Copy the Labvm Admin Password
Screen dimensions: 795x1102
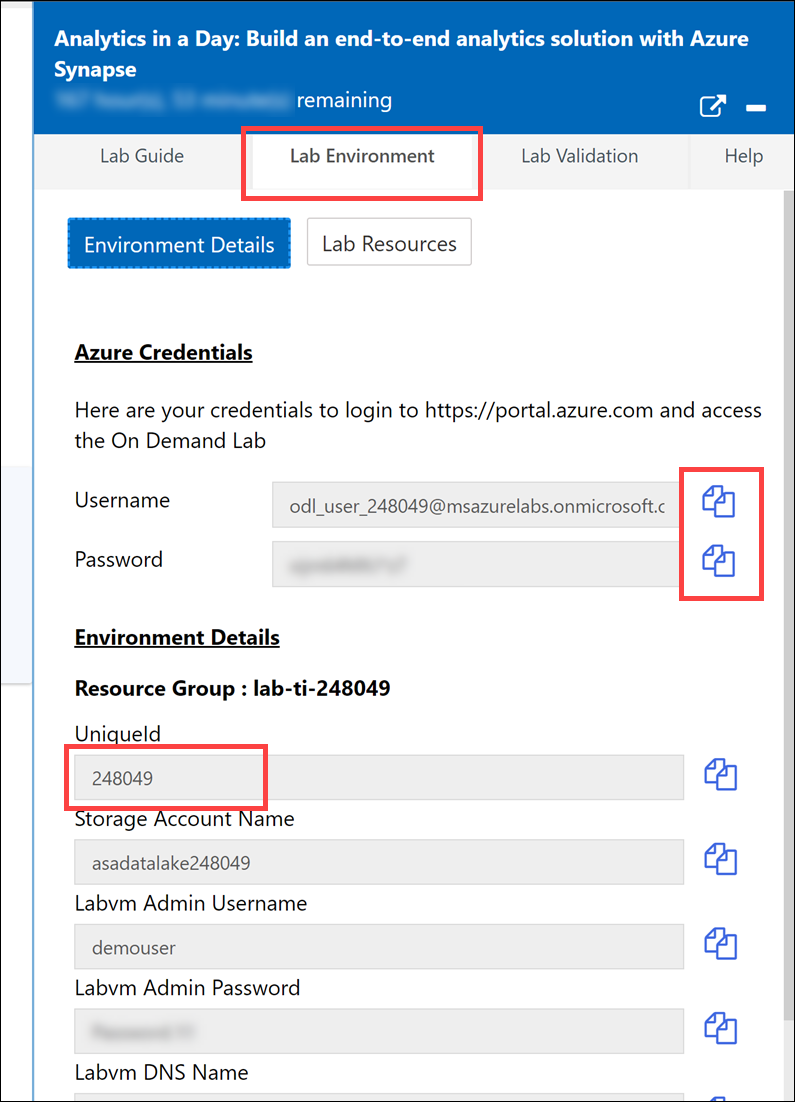(720, 1029)
